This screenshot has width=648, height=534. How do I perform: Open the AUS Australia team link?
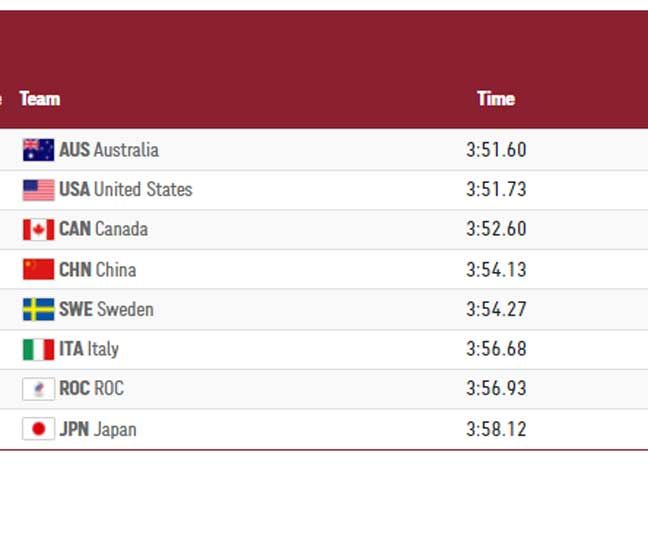108,150
